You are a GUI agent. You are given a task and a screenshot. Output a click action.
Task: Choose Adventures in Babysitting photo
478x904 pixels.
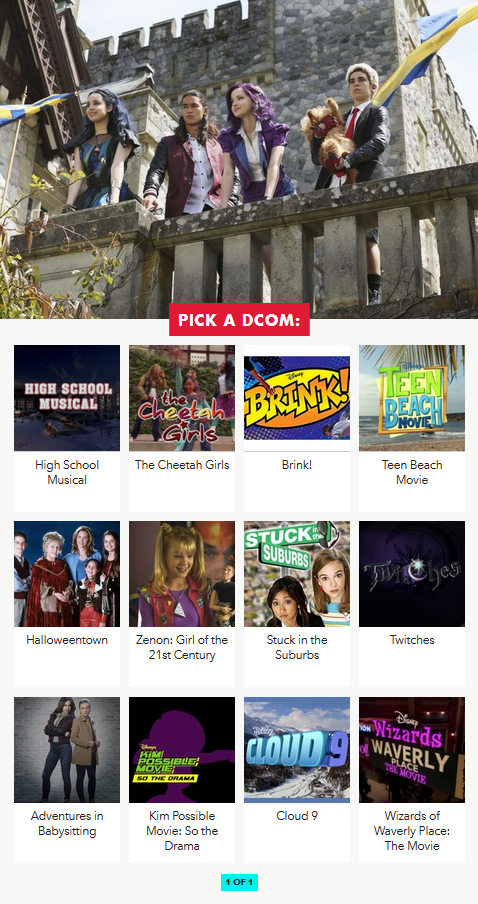tap(67, 749)
